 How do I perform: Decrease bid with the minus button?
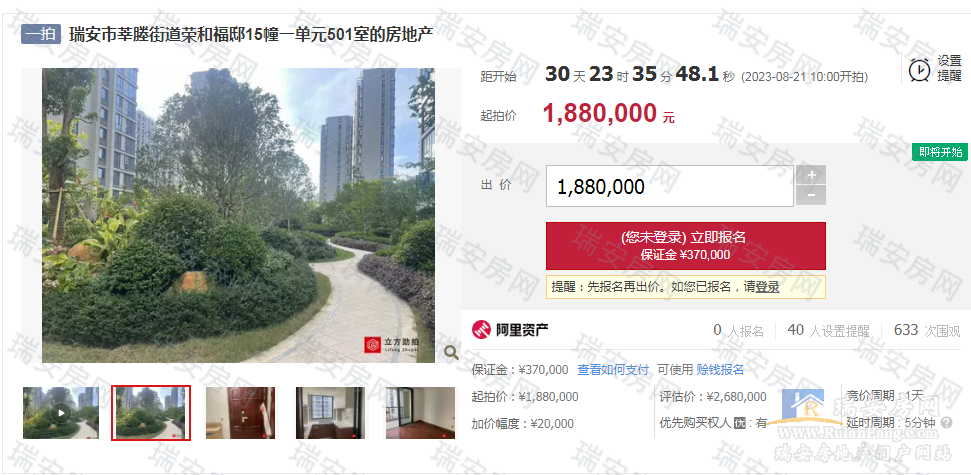click(811, 195)
